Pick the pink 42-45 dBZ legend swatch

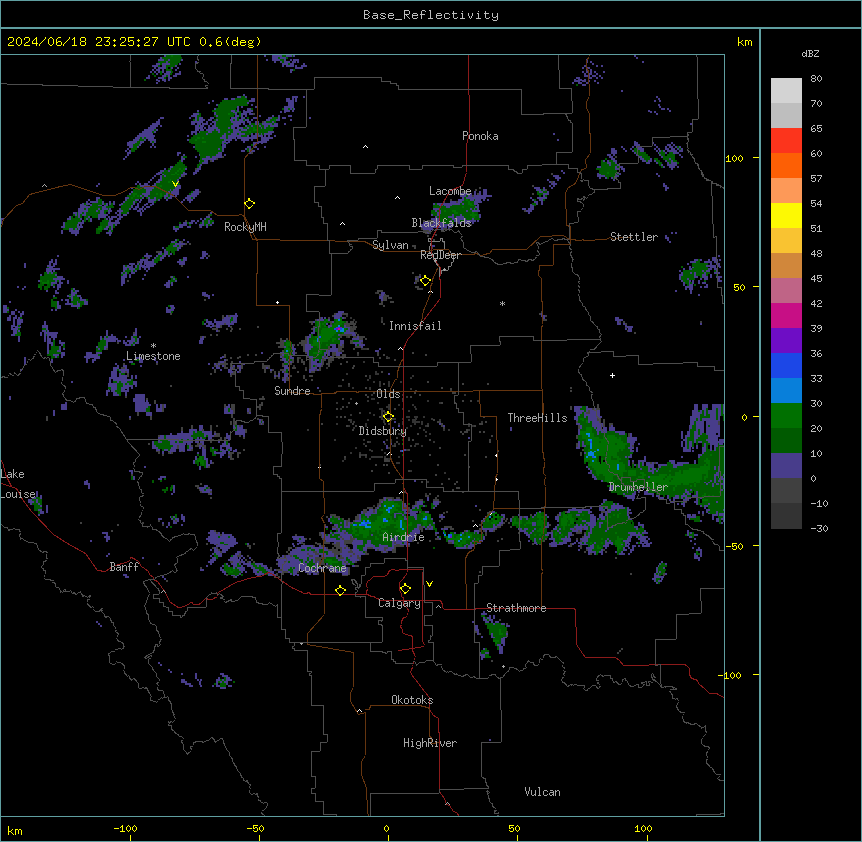point(786,290)
